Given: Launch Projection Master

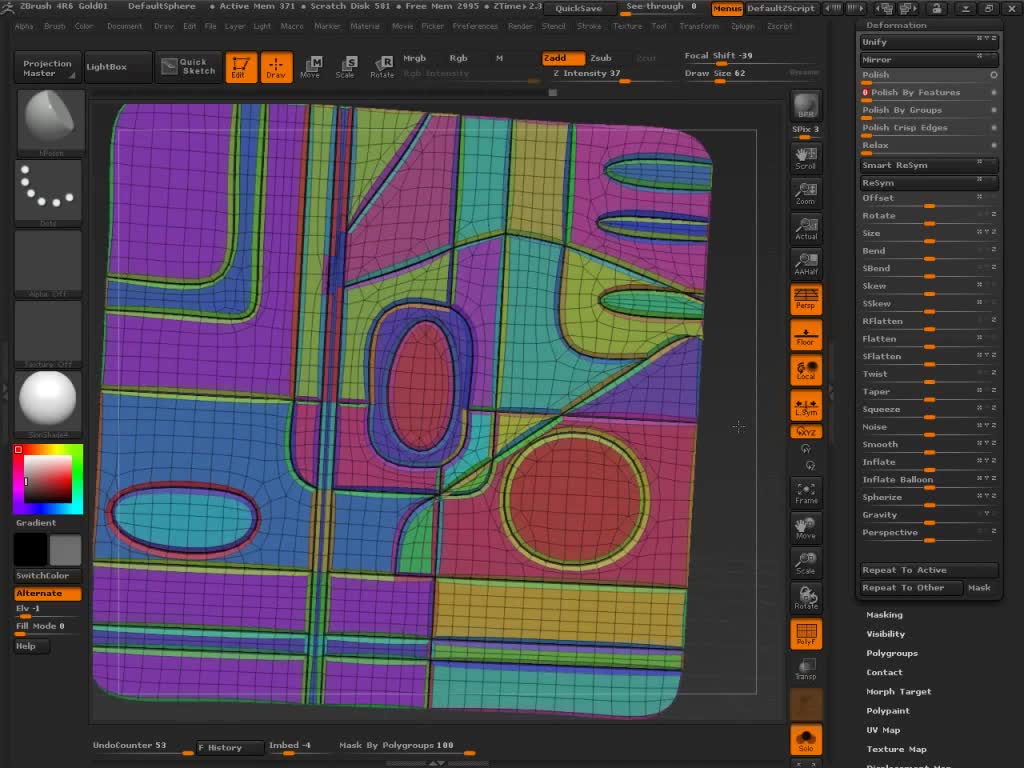Looking at the screenshot, I should point(48,67).
